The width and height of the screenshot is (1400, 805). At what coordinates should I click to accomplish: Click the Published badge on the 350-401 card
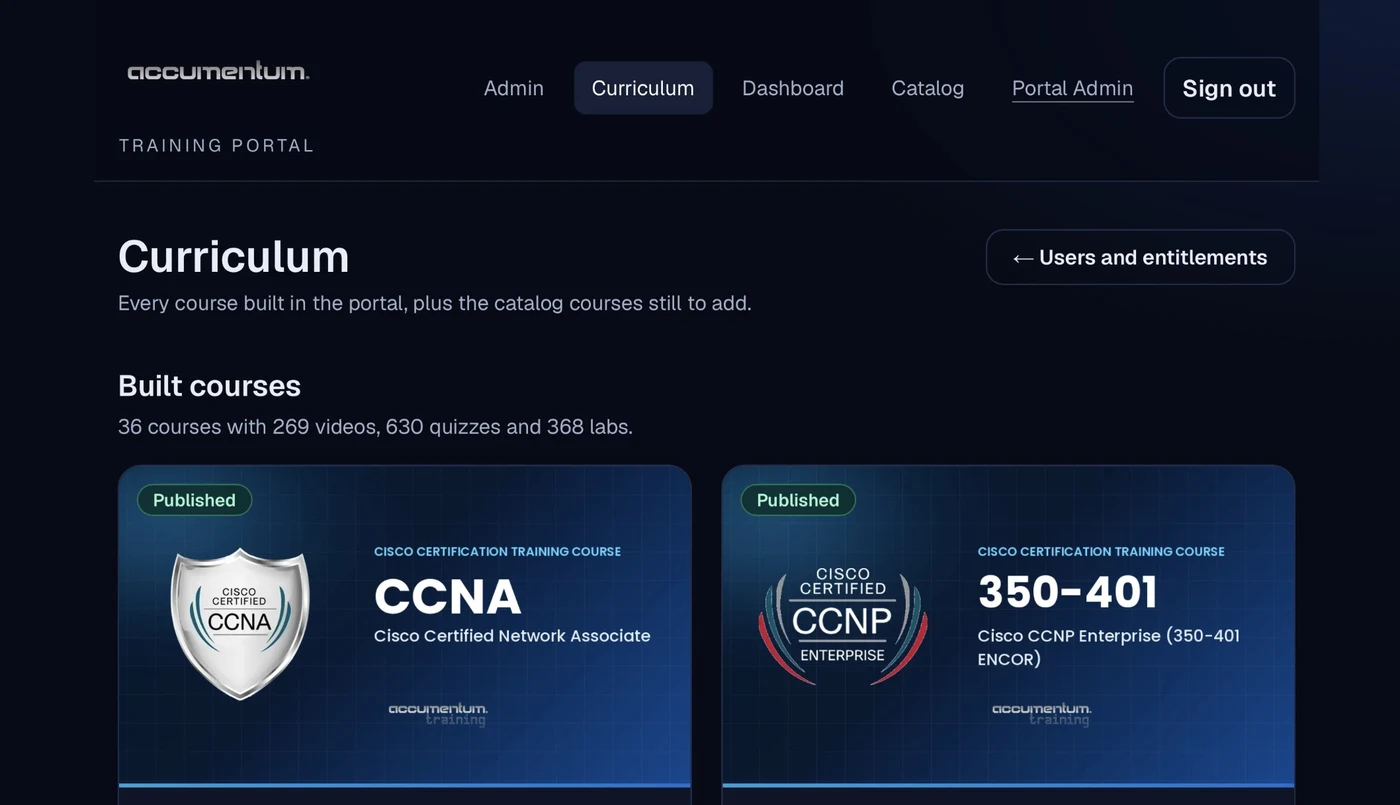pos(798,500)
